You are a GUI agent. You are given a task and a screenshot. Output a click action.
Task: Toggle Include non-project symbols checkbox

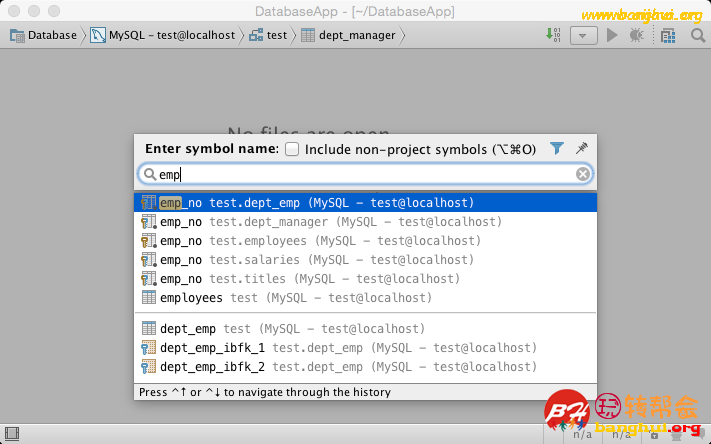pos(292,149)
